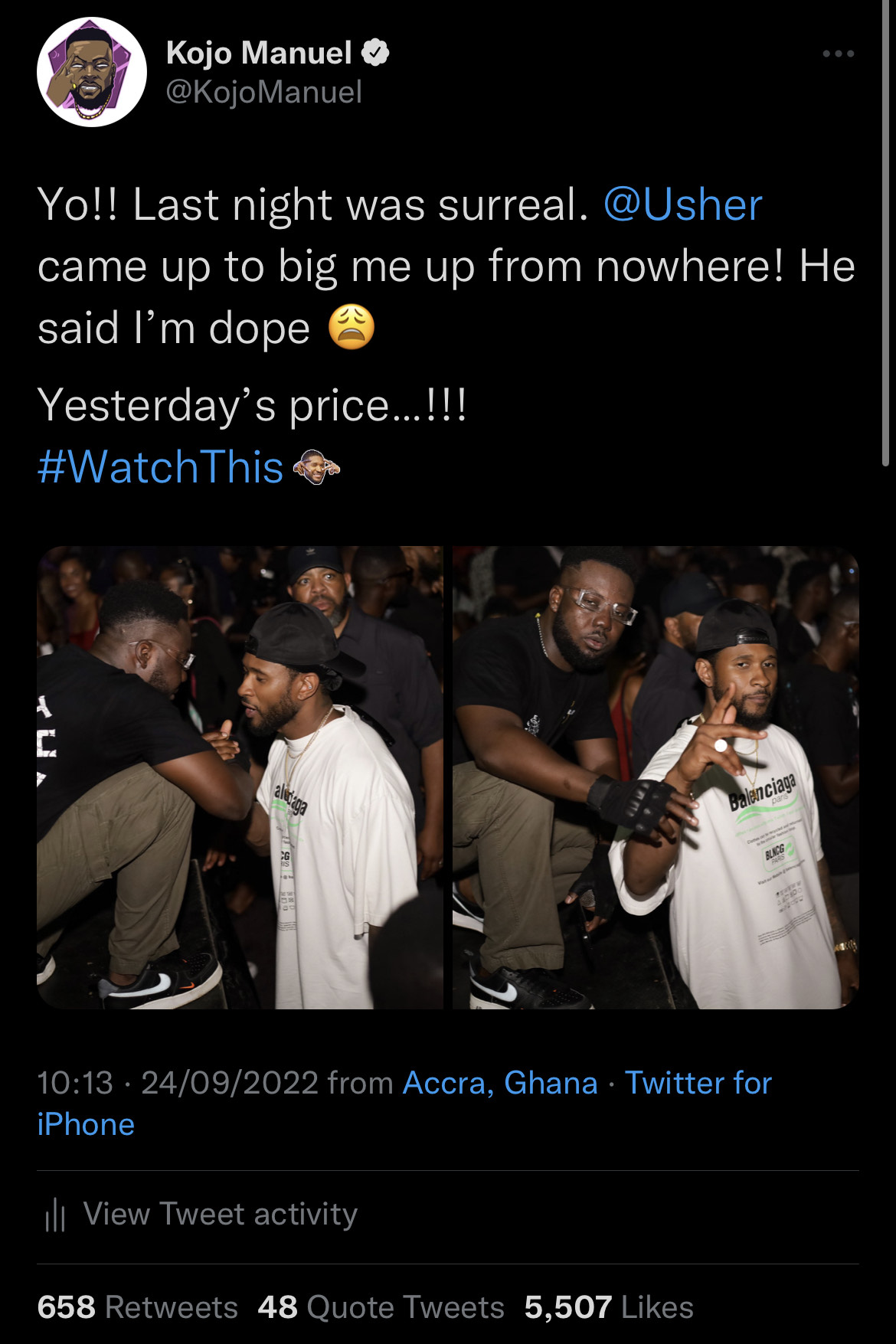Click the Twitter for iPhone source link

[x=697, y=1083]
